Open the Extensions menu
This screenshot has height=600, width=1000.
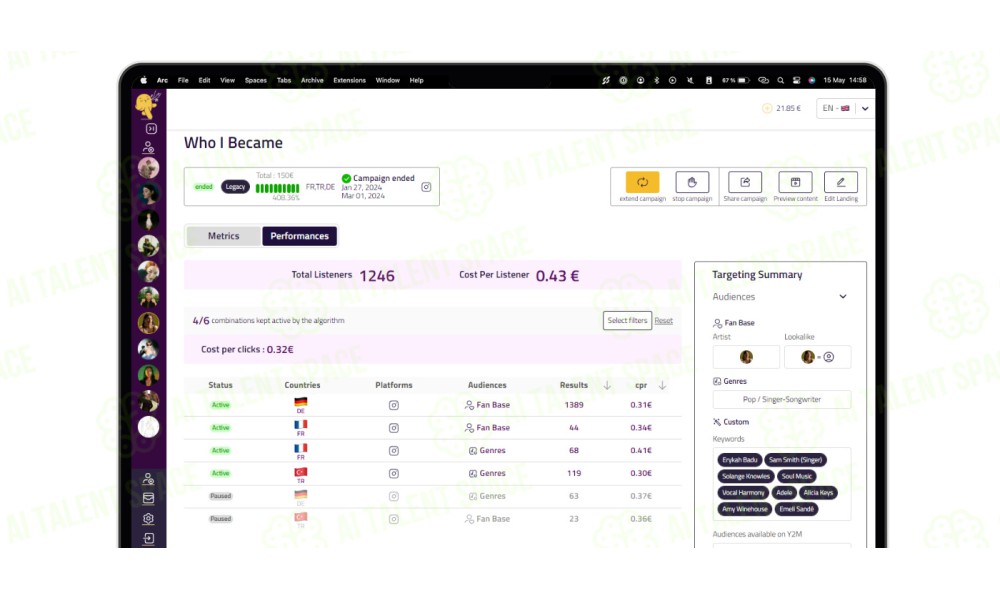click(349, 80)
